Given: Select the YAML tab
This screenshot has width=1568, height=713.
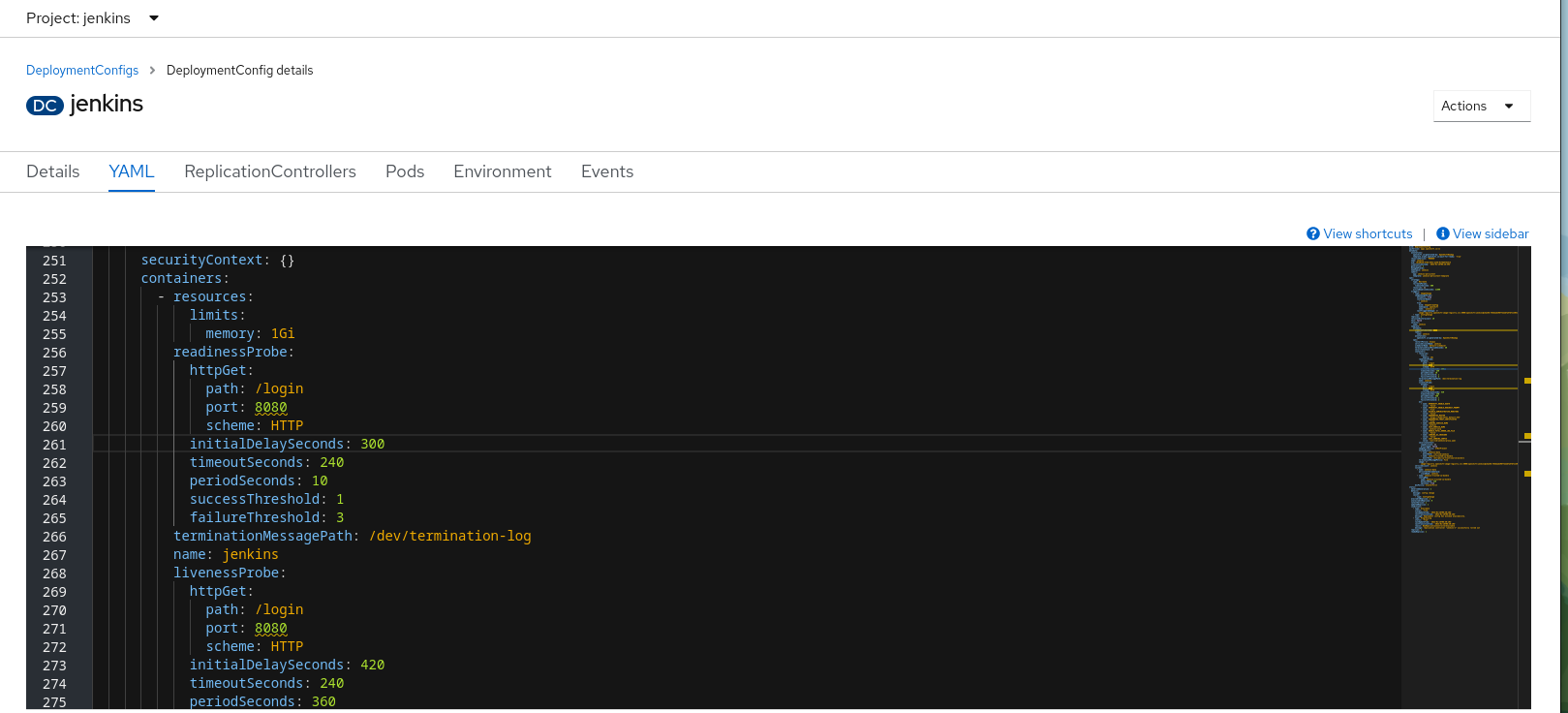Looking at the screenshot, I should pyautogui.click(x=132, y=171).
